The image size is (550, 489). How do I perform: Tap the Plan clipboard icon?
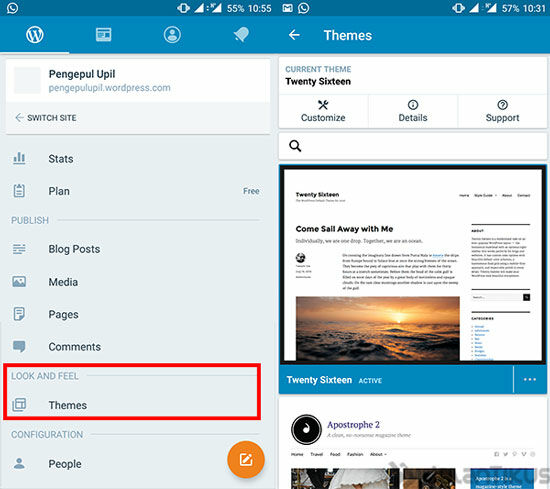[x=19, y=191]
